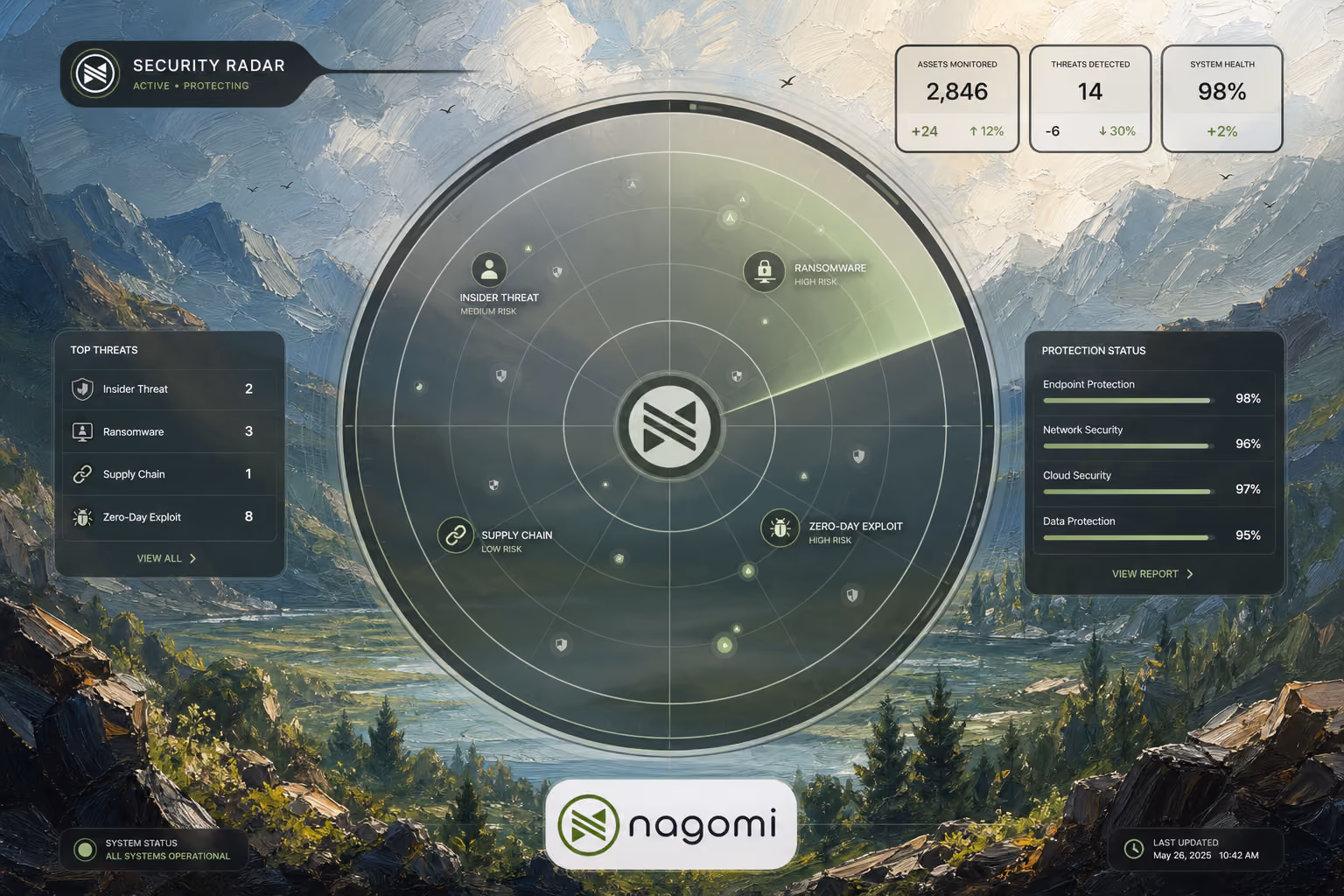This screenshot has height=896, width=1344.
Task: Click the Endpoint Protection "98%" value
Action: 1248,398
